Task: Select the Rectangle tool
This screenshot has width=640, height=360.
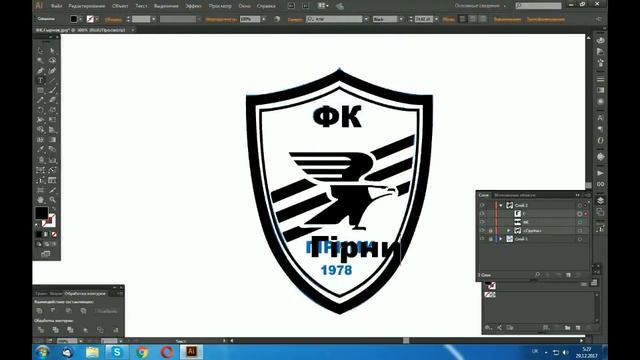Action: coord(40,90)
